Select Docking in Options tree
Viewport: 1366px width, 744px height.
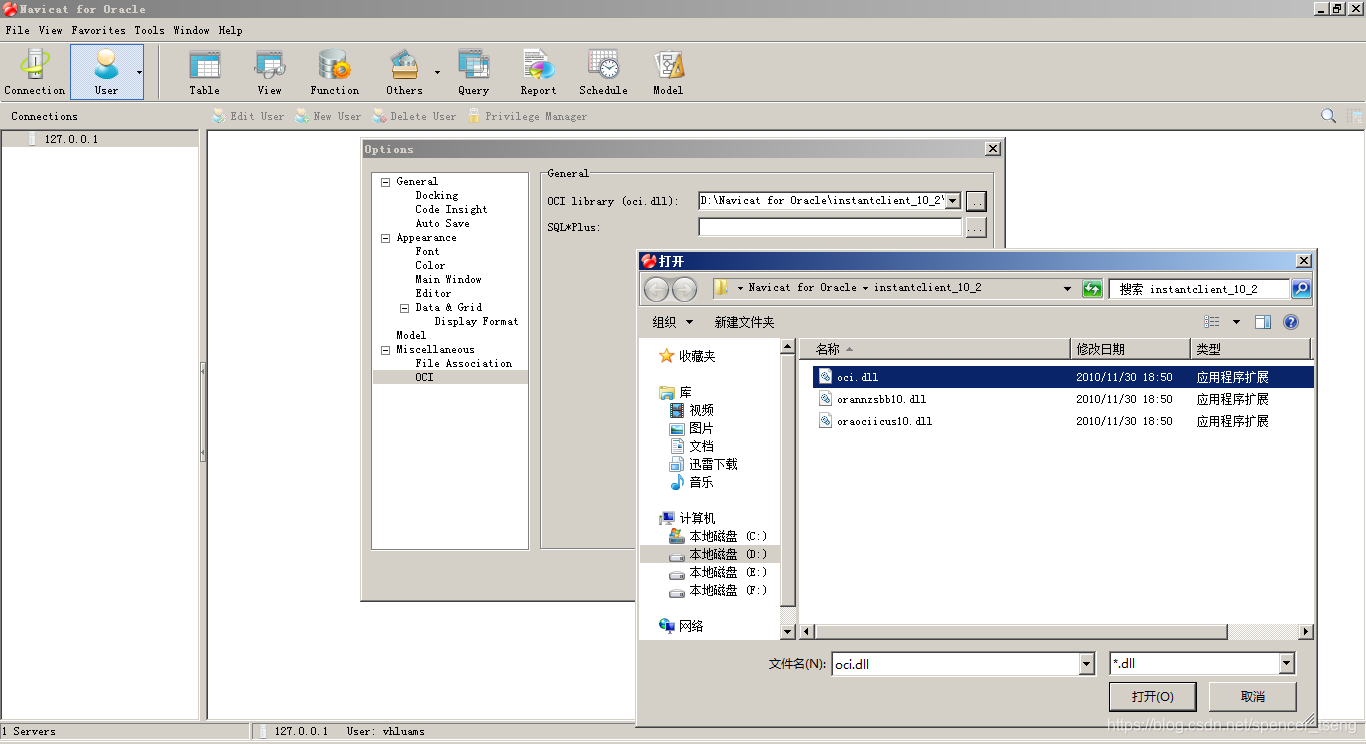click(437, 196)
